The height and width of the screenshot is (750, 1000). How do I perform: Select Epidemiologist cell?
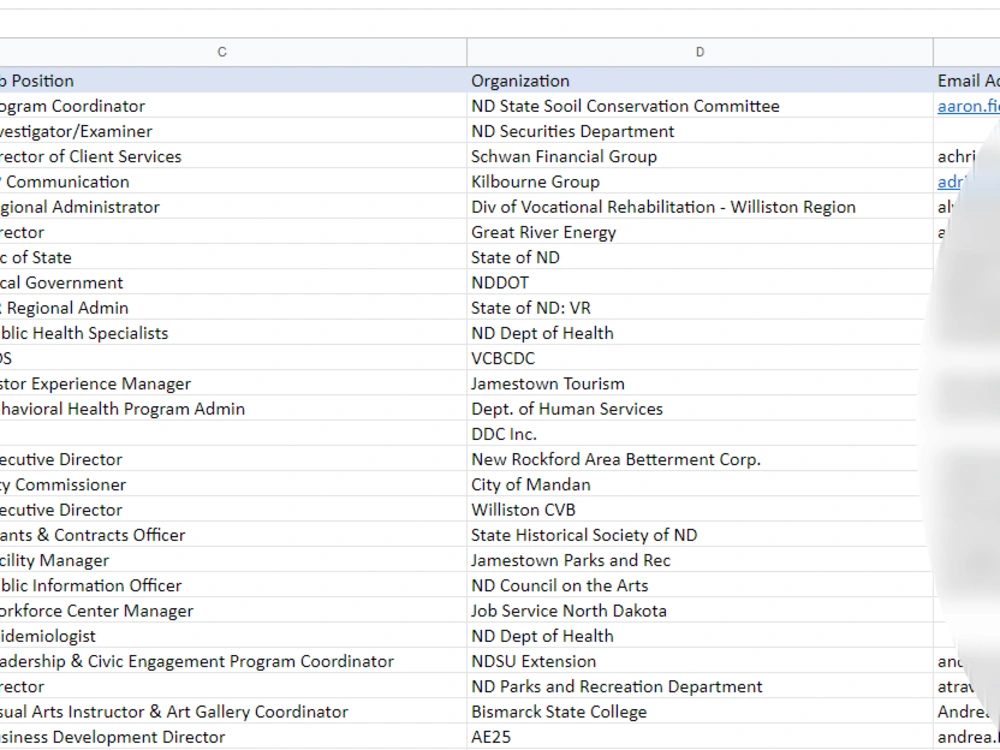click(x=233, y=636)
